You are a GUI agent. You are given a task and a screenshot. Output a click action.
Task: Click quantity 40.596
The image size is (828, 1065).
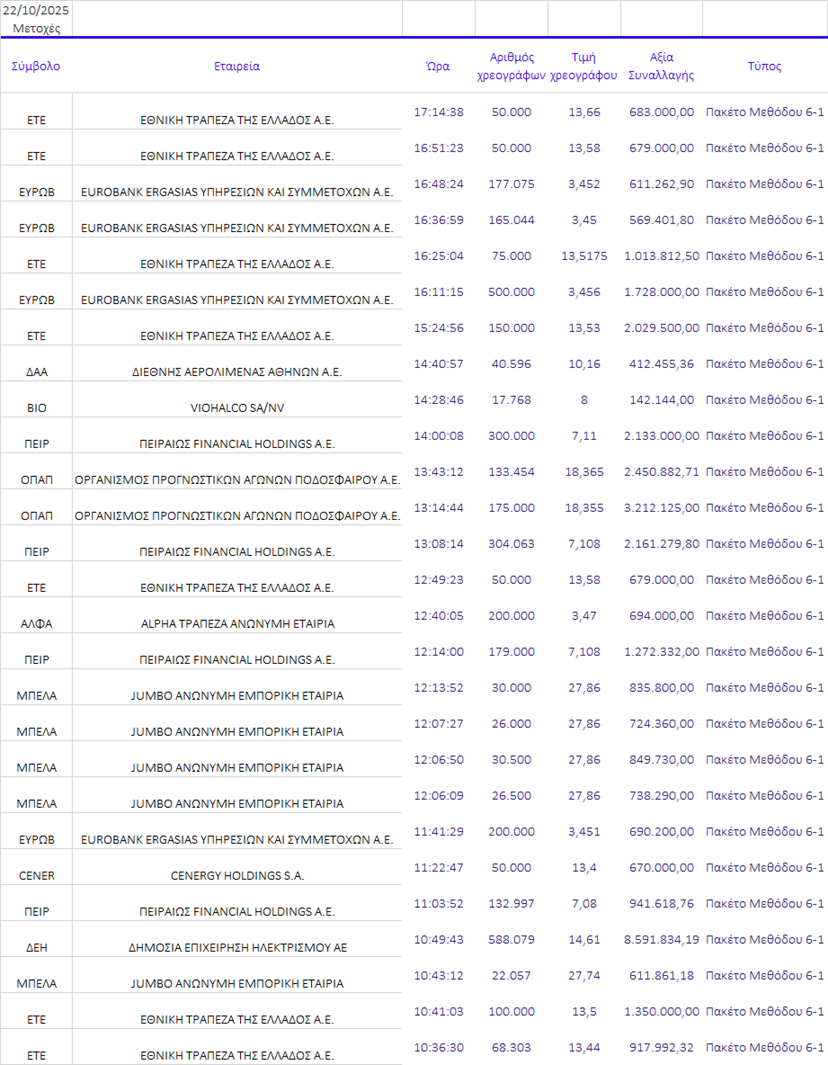click(511, 364)
